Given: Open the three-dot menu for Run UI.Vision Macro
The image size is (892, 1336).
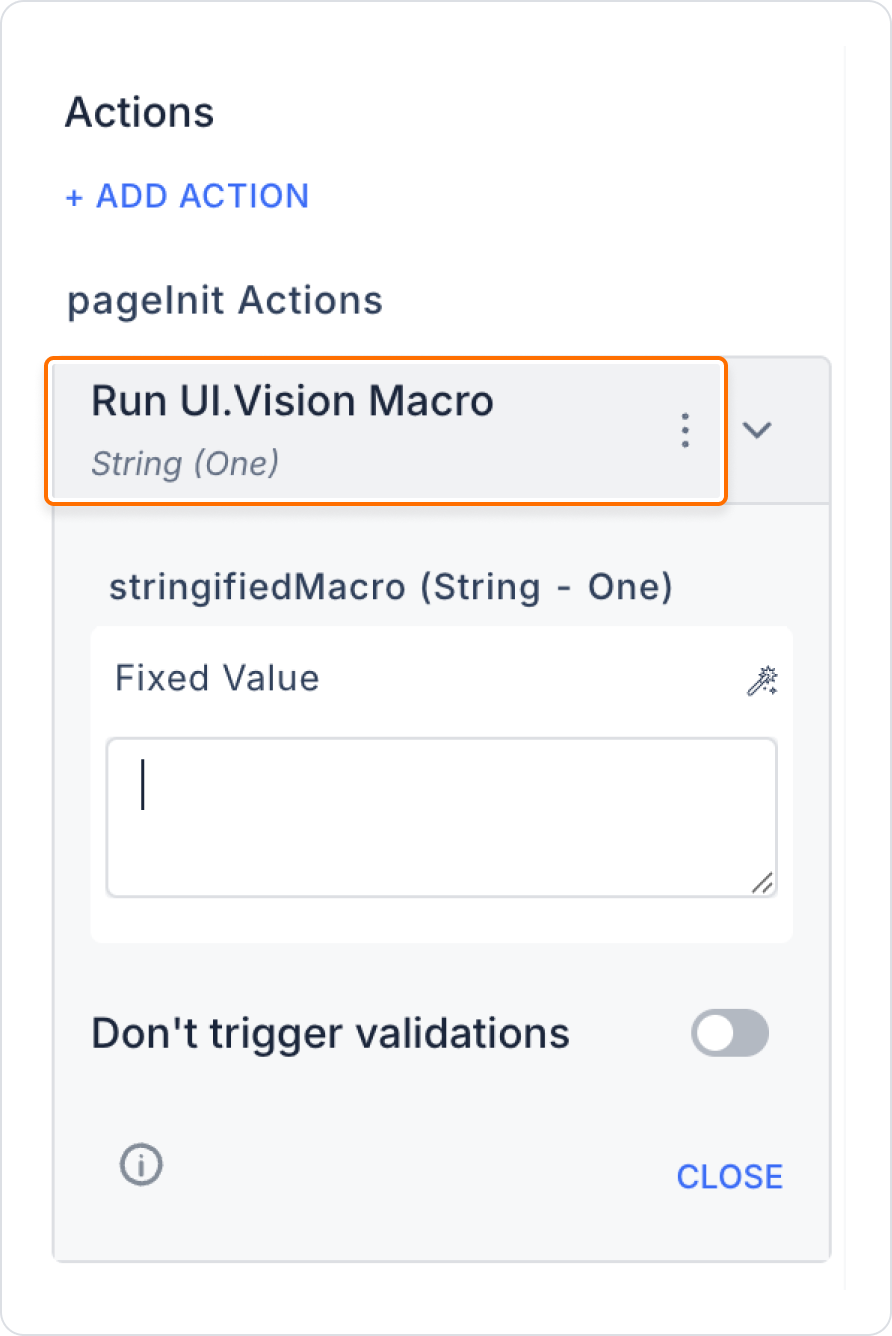Looking at the screenshot, I should 685,430.
